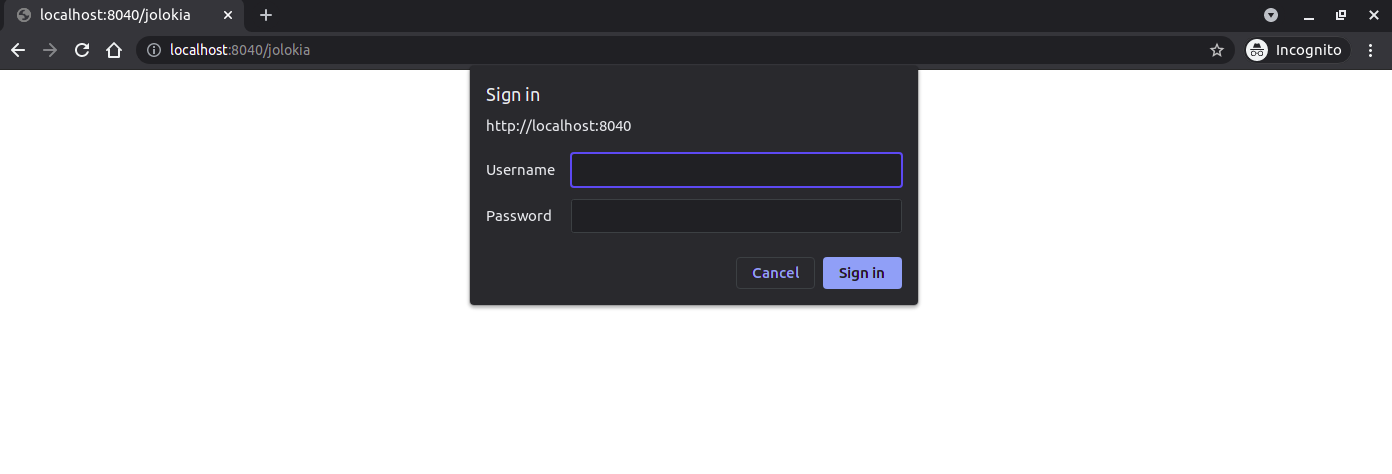Bookmark this page with the star icon

(x=1217, y=50)
